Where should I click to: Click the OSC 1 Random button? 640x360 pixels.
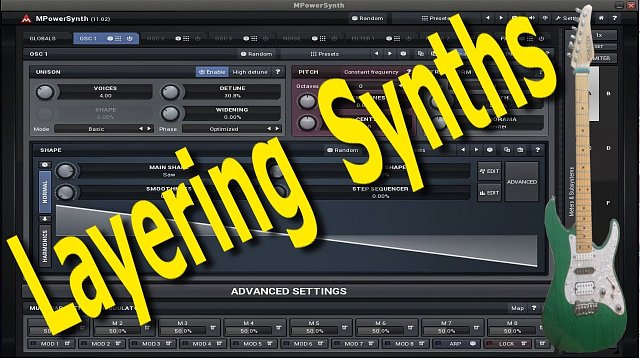point(256,53)
